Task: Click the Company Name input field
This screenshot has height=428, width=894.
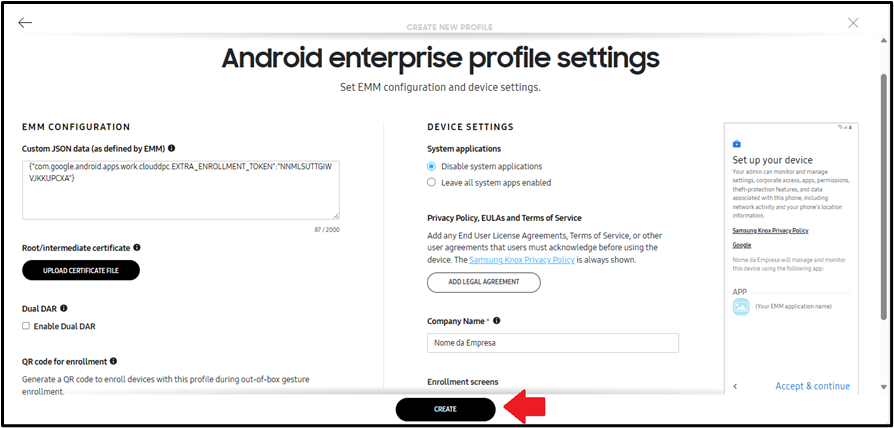Action: click(553, 343)
